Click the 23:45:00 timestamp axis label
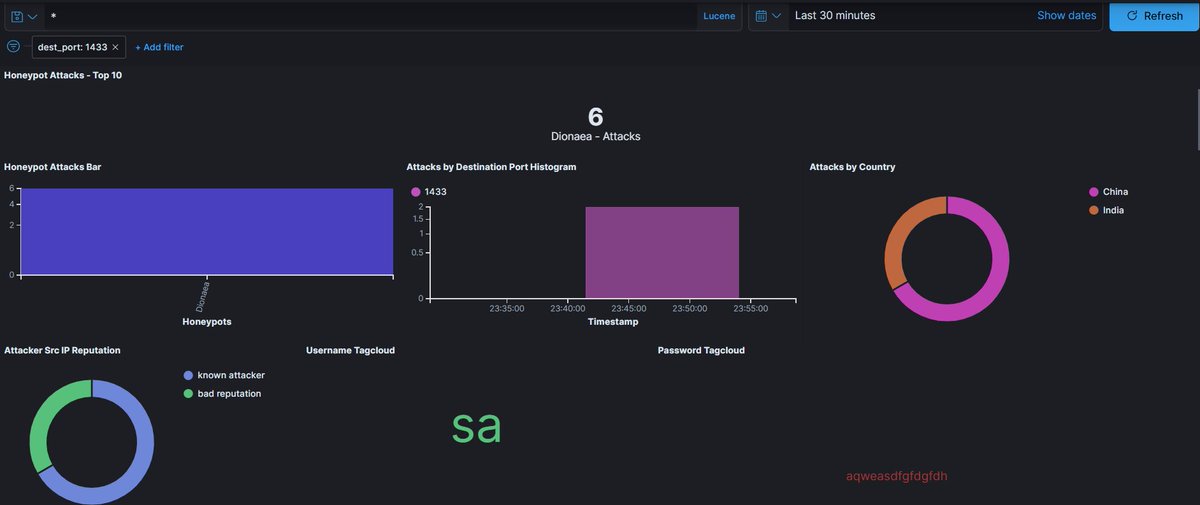 click(x=629, y=309)
